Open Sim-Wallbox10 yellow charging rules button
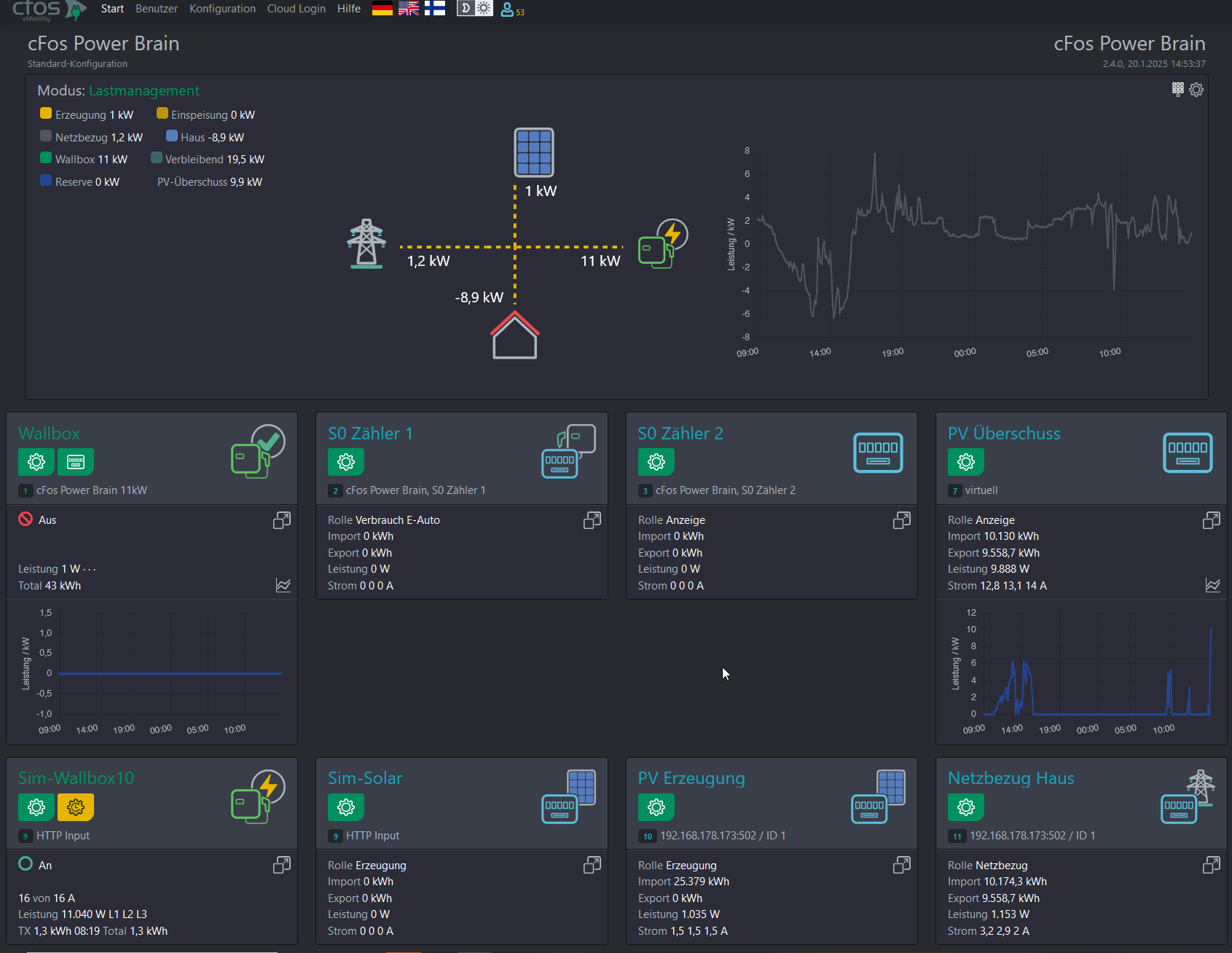This screenshot has width=1232, height=953. point(76,807)
